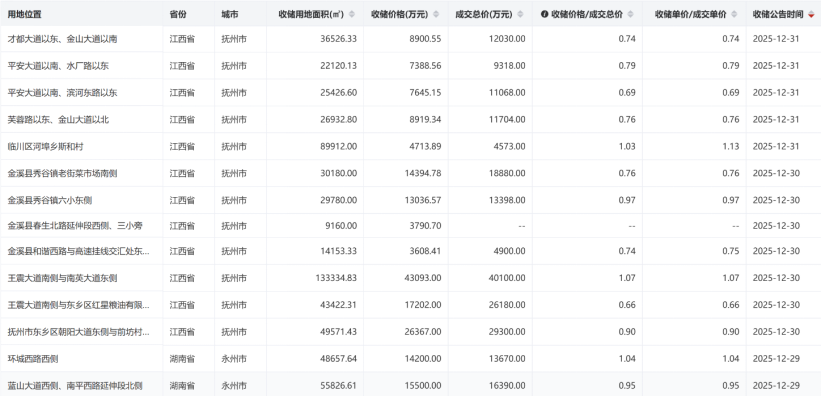Click unit price ratio 1.13
The image size is (824, 401).
731,146
